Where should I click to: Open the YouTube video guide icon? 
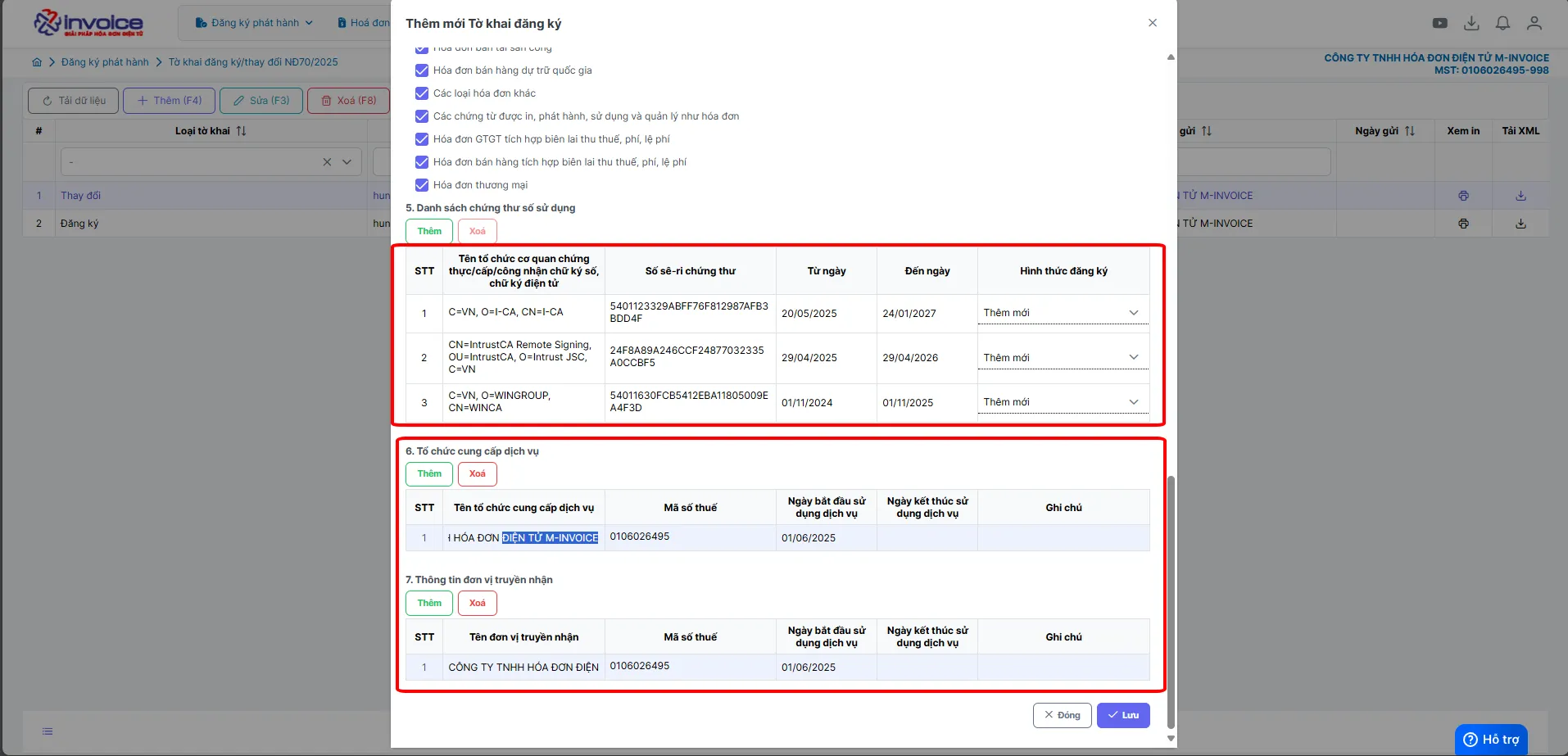tap(1439, 23)
